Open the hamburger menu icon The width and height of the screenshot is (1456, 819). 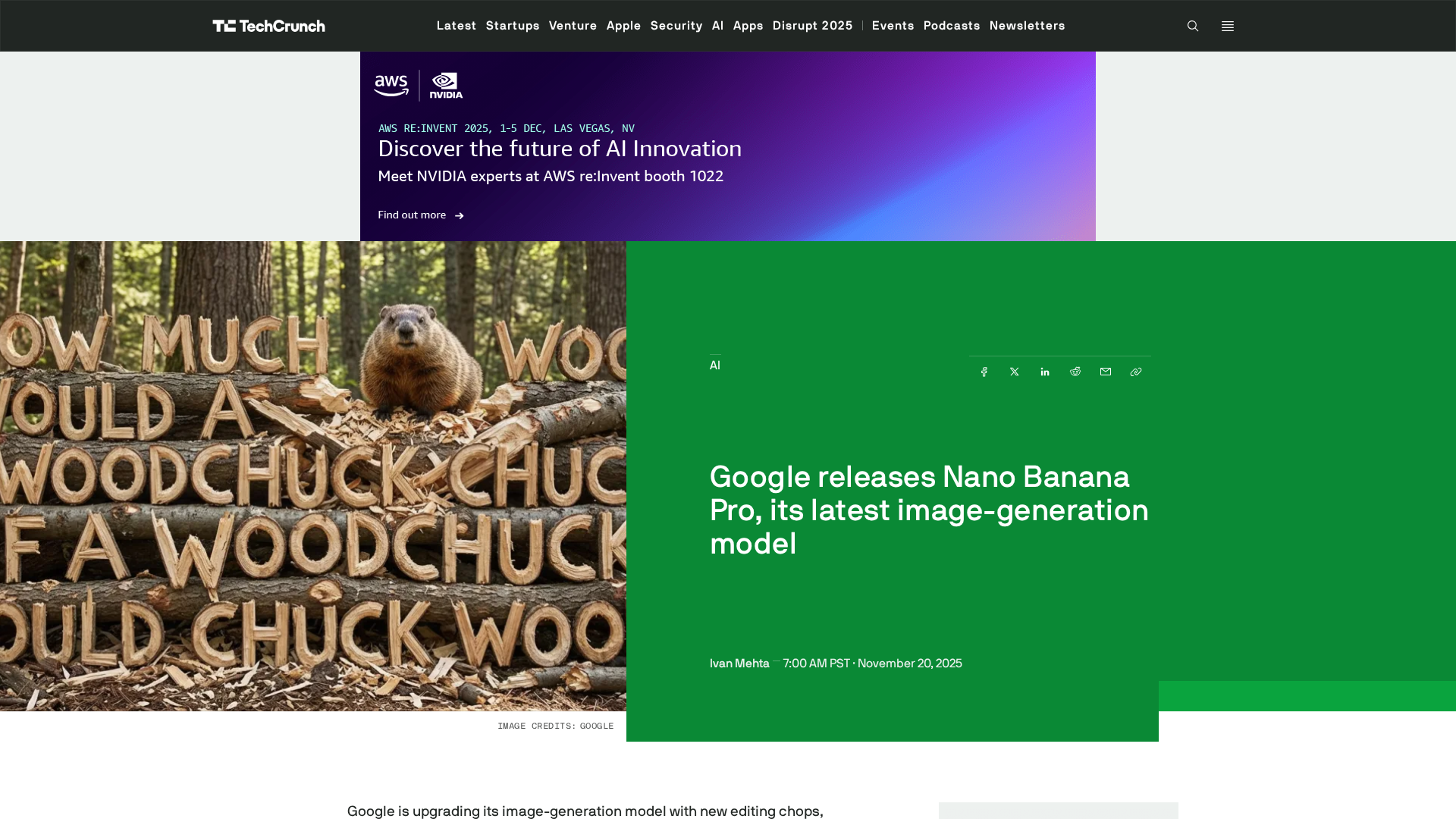(1228, 26)
